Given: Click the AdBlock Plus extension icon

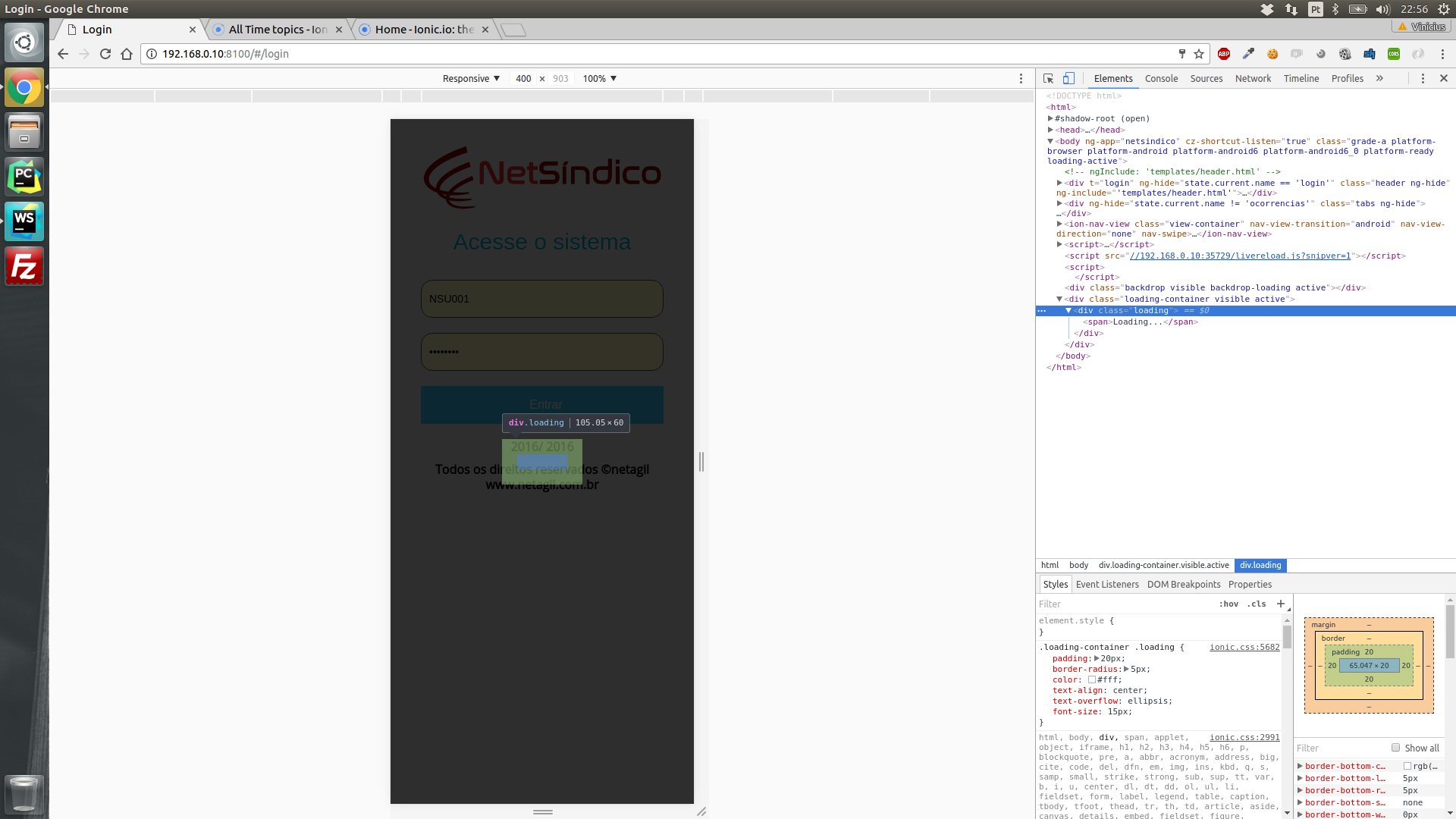Looking at the screenshot, I should [x=1224, y=54].
